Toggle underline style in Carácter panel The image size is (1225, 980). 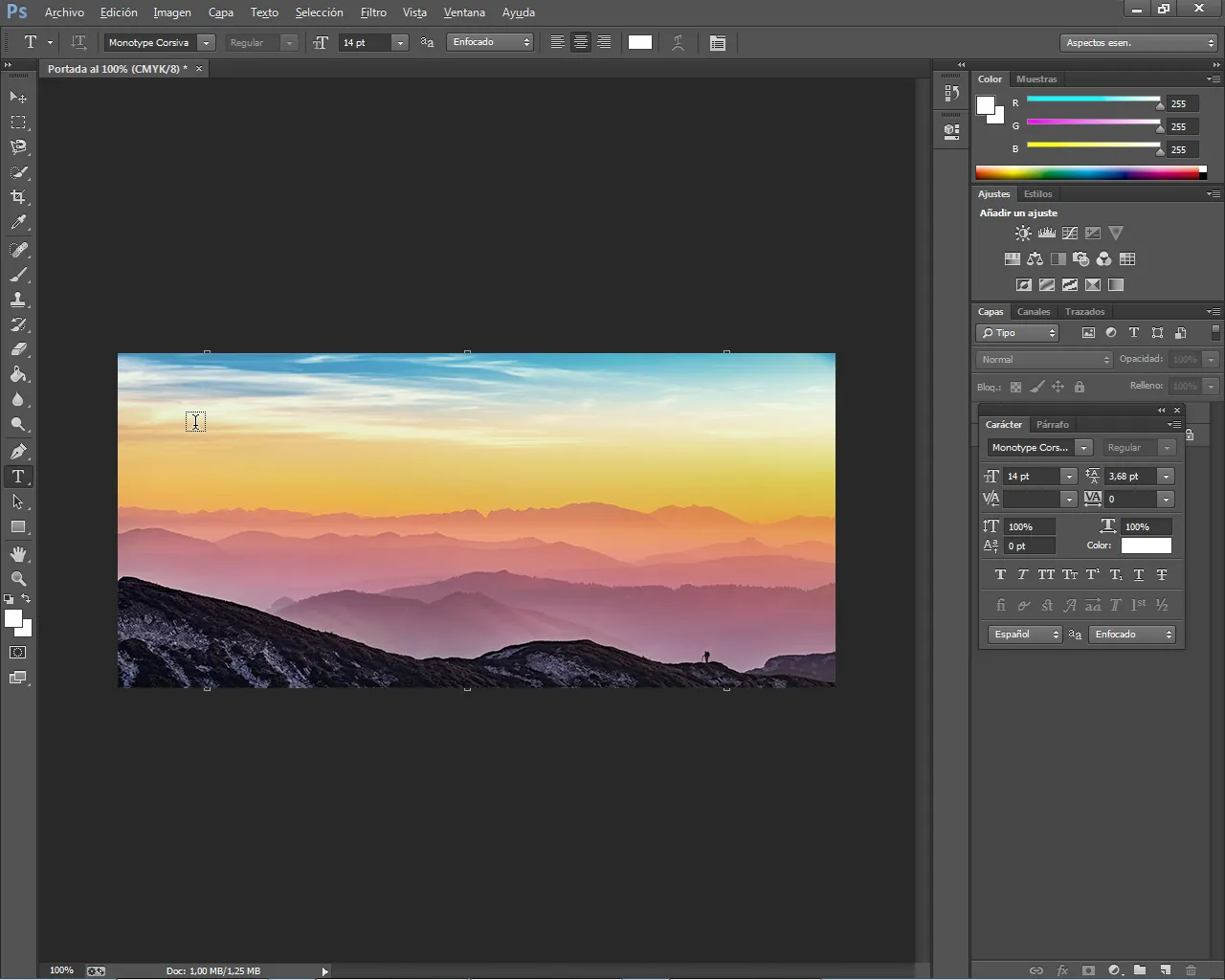point(1138,575)
